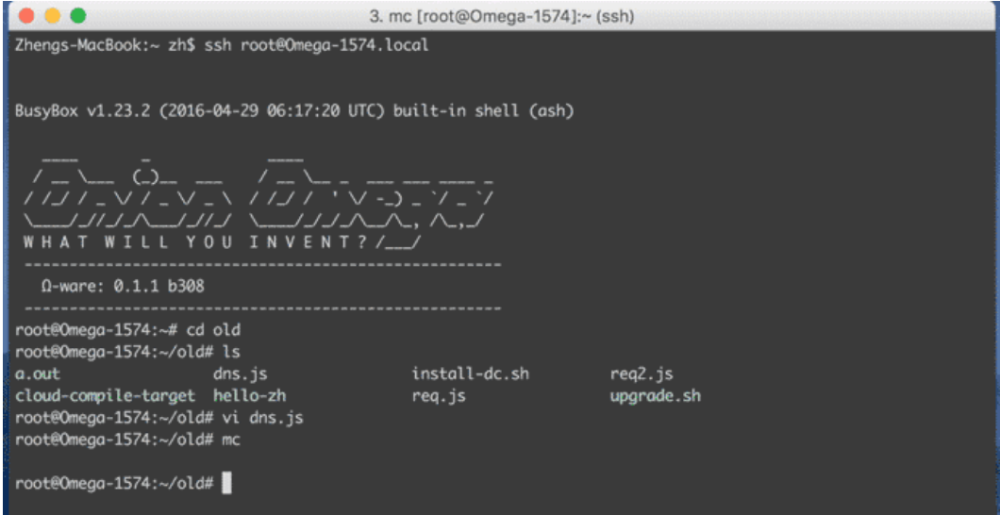Click the ssh root@Omega-1574.local command text
Screen dimensions: 1000x515
pyautogui.click(x=317, y=47)
